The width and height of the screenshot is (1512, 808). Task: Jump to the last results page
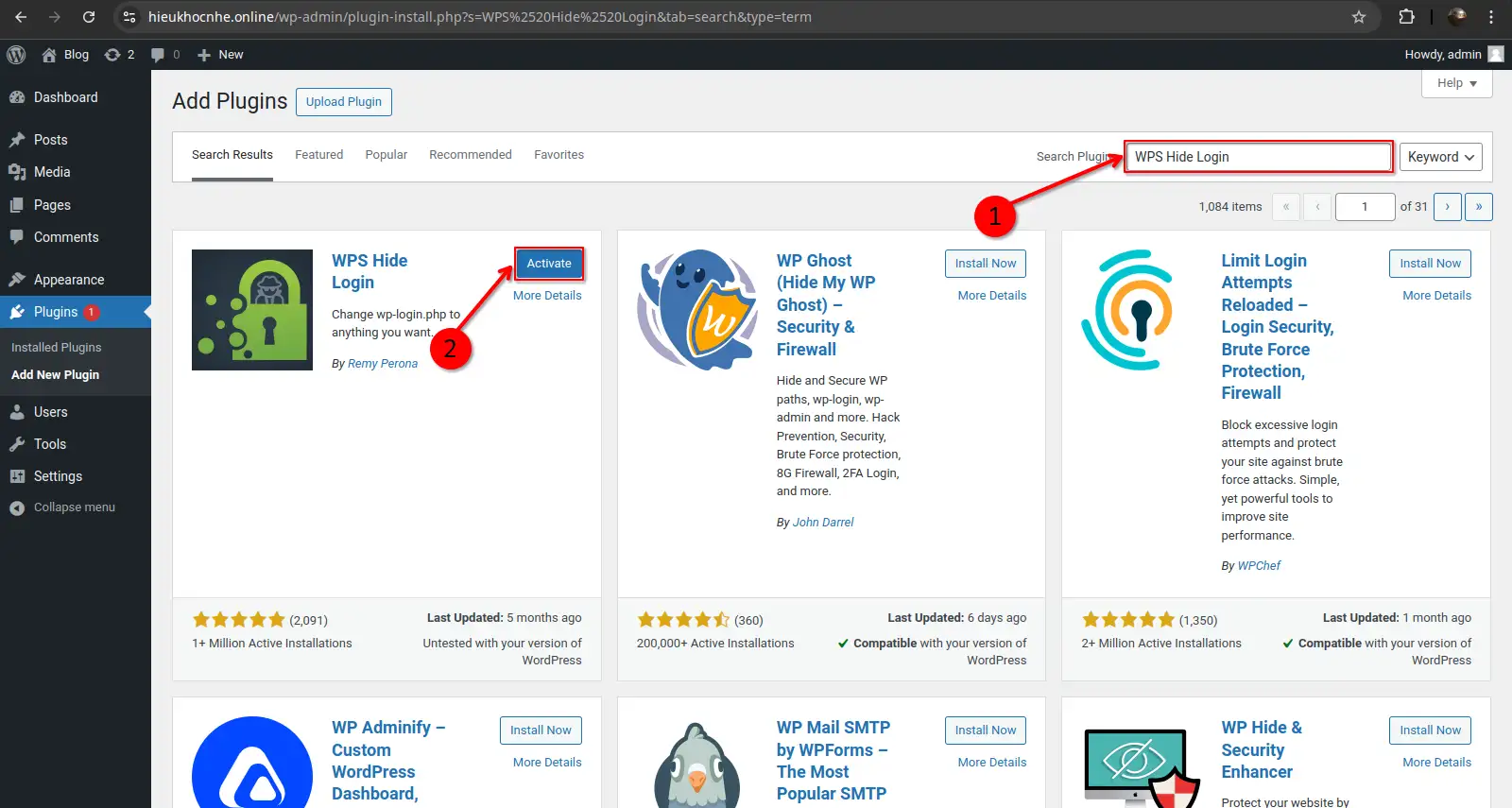point(1479,207)
